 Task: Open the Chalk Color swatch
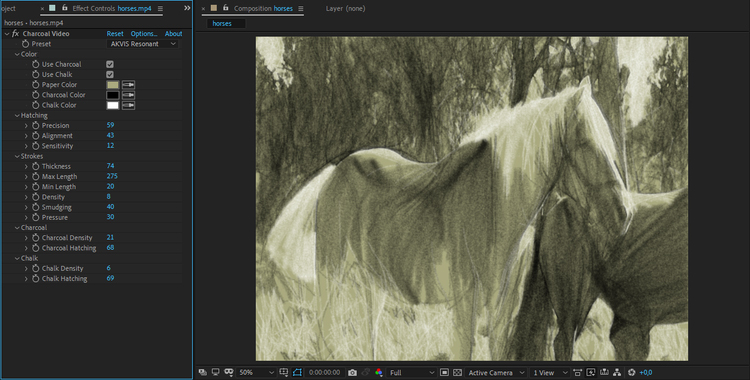tap(112, 105)
